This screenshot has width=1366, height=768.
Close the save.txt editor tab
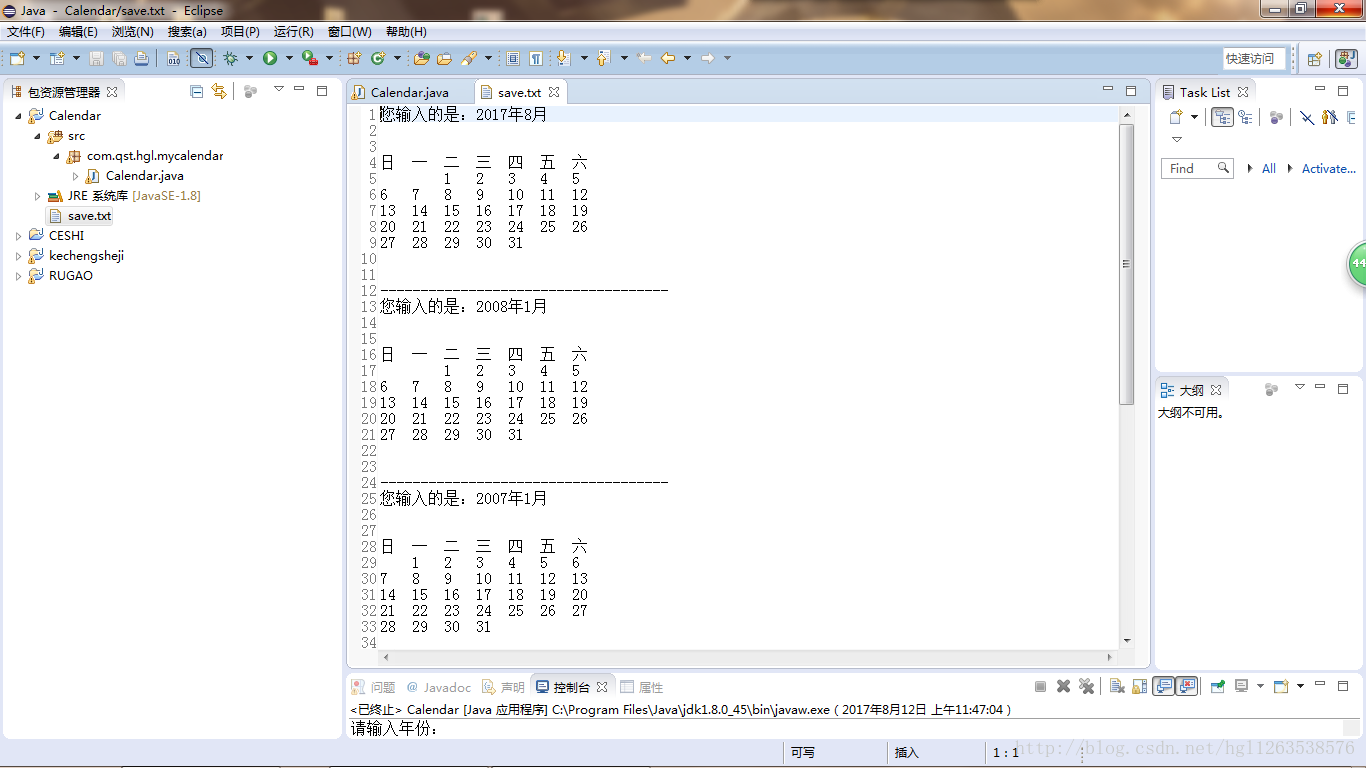point(553,92)
